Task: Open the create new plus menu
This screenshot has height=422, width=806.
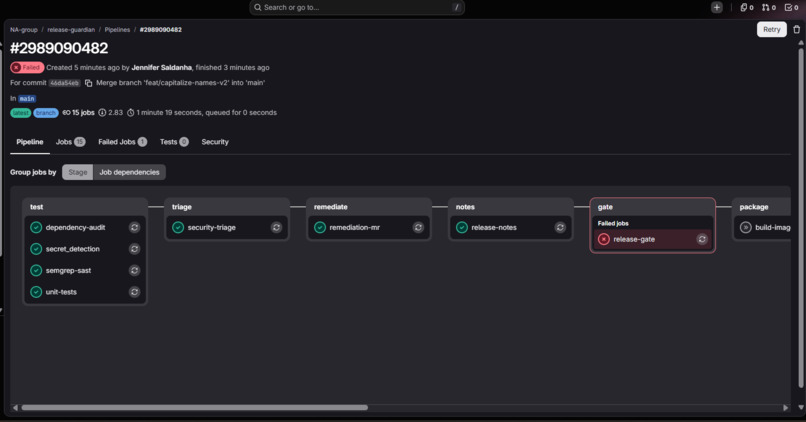Action: coord(717,7)
